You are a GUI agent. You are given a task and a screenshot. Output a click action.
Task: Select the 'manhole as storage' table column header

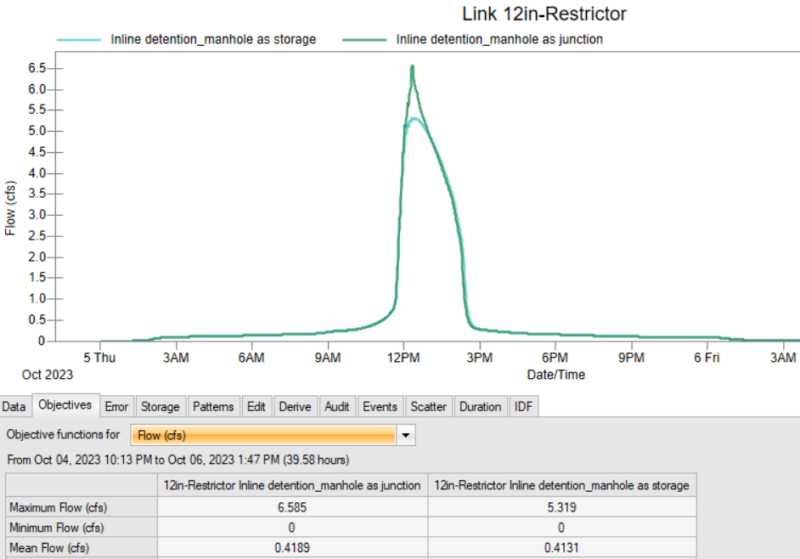pos(560,485)
